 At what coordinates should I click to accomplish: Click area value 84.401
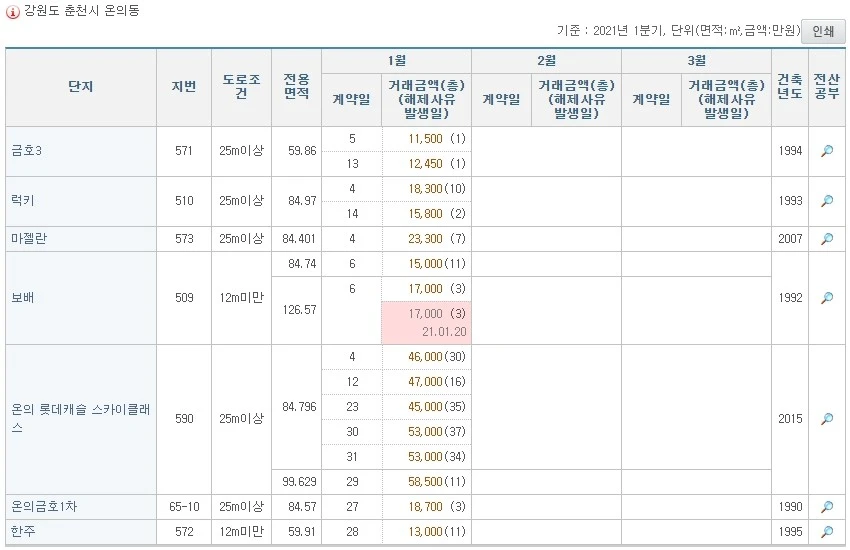pos(299,238)
